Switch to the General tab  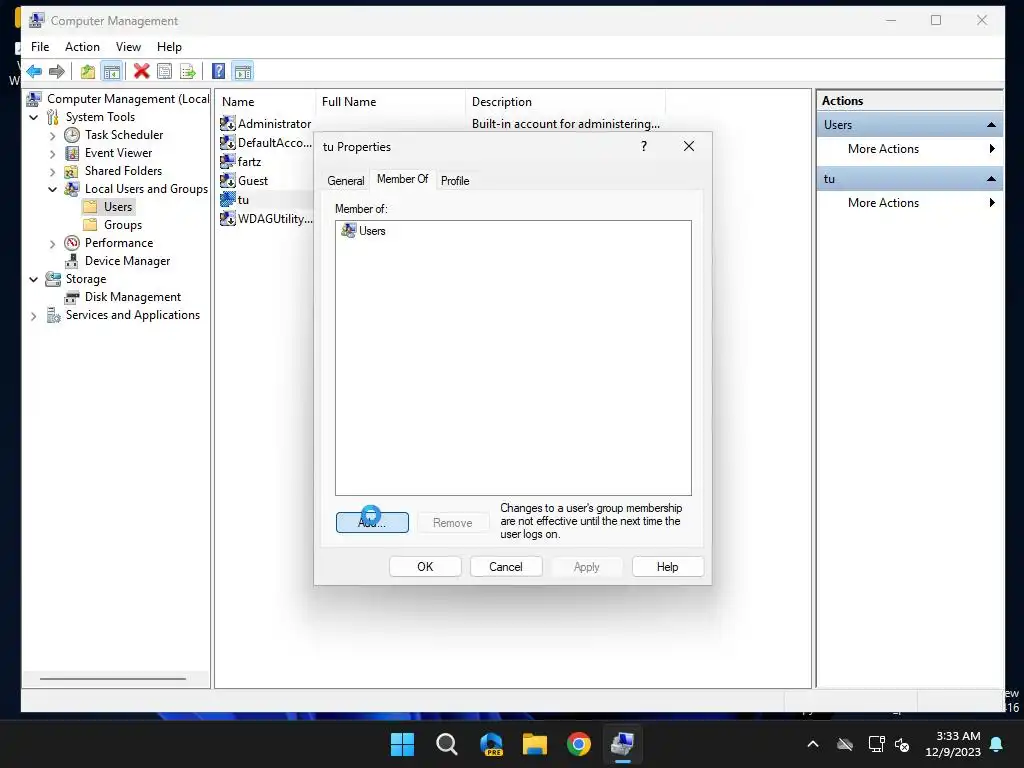click(x=345, y=181)
